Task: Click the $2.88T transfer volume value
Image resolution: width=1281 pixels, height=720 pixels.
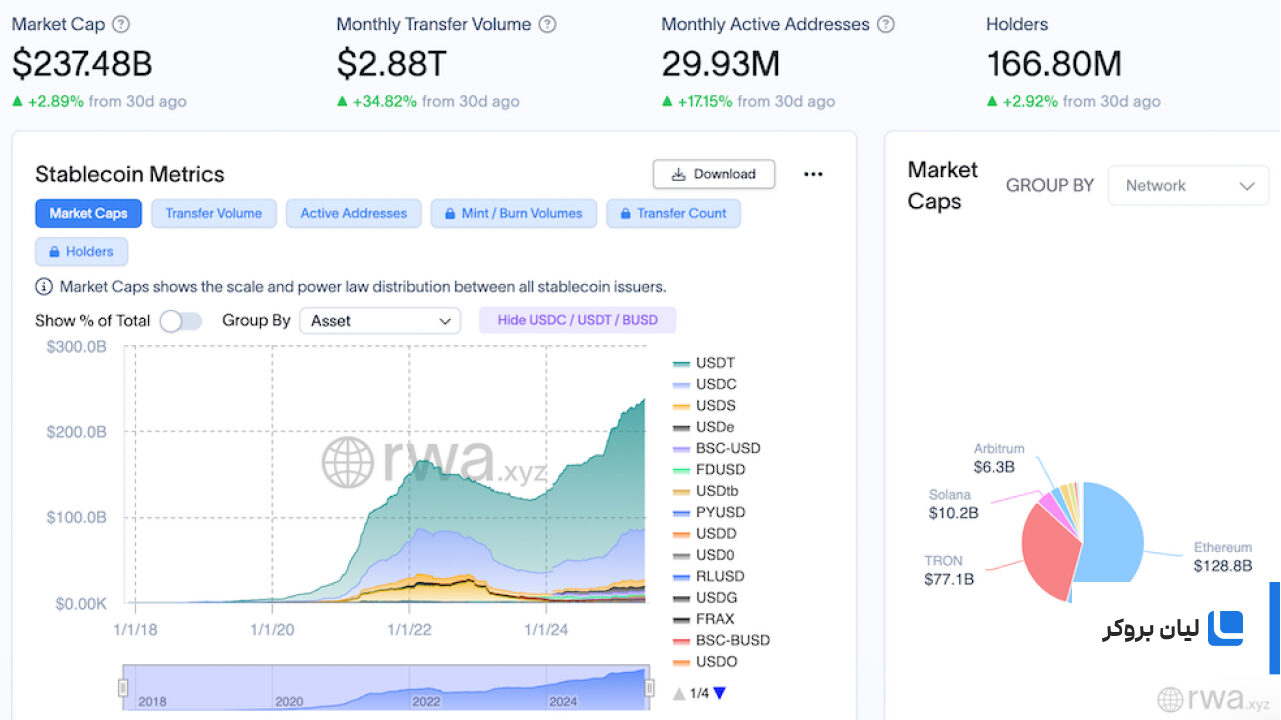Action: (391, 64)
